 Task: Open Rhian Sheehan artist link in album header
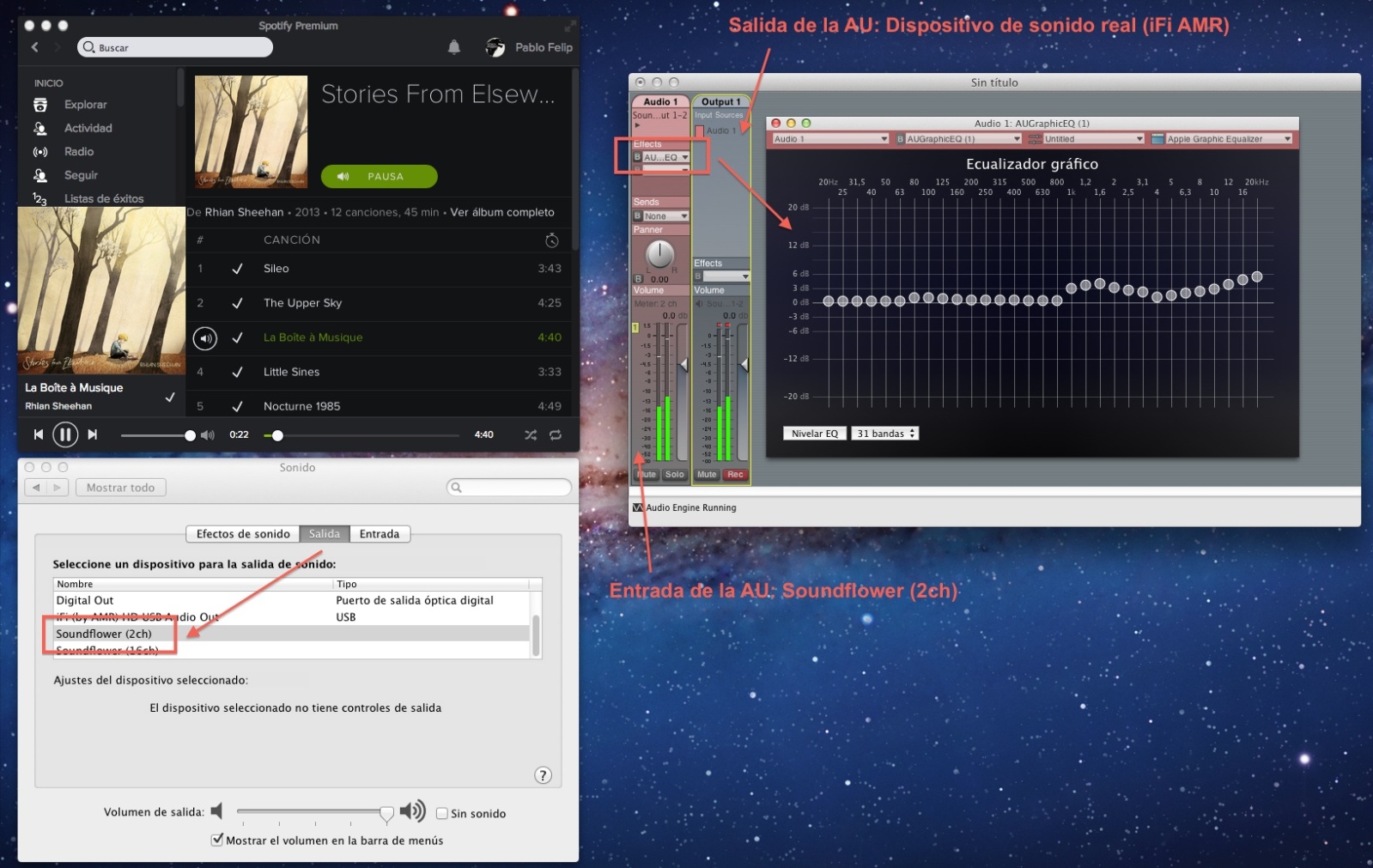tap(244, 212)
